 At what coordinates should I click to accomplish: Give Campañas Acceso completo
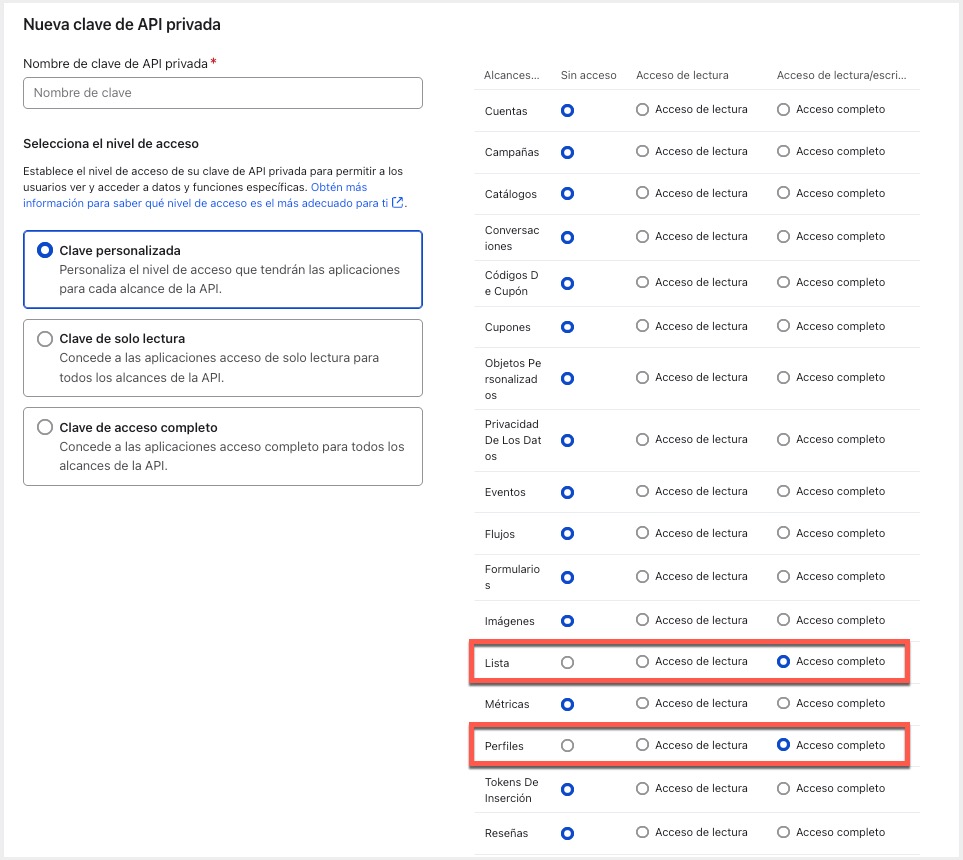(x=784, y=152)
